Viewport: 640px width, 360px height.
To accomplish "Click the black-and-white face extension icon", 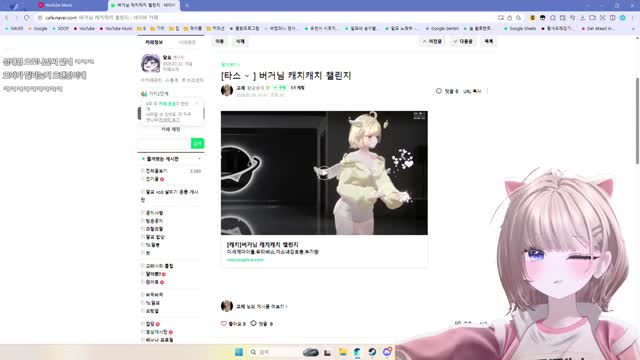I will [542, 18].
